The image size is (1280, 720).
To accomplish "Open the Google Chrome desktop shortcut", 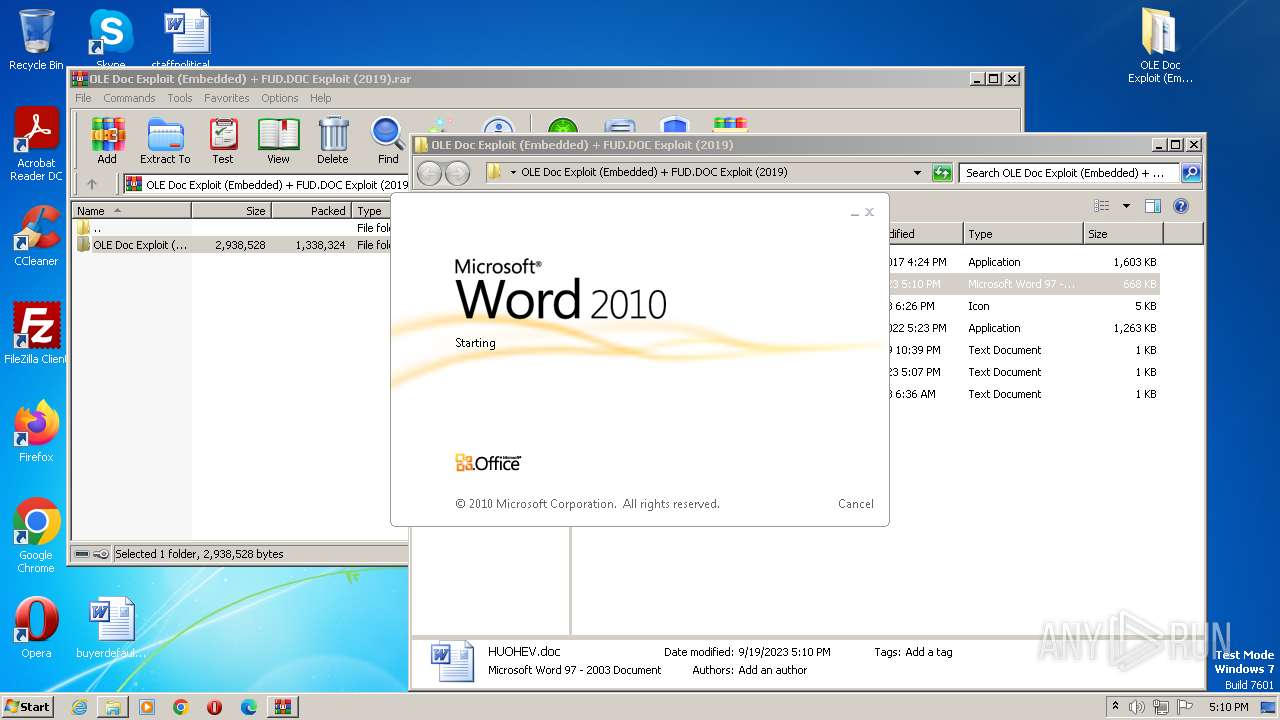I will [x=36, y=536].
